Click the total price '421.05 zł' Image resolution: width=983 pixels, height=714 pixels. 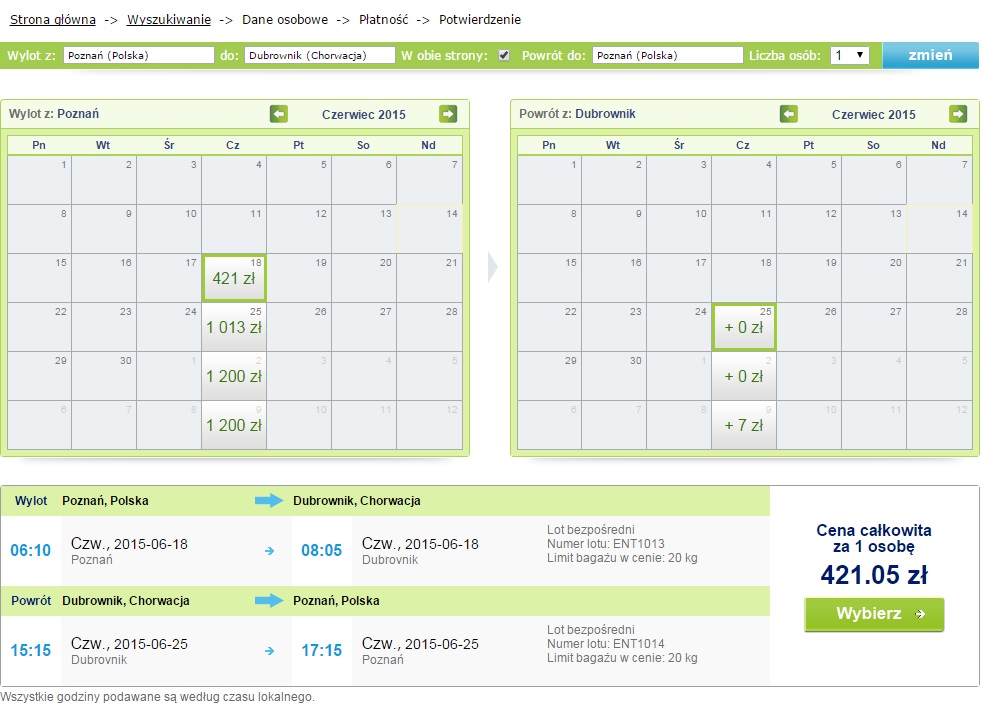coord(874,575)
